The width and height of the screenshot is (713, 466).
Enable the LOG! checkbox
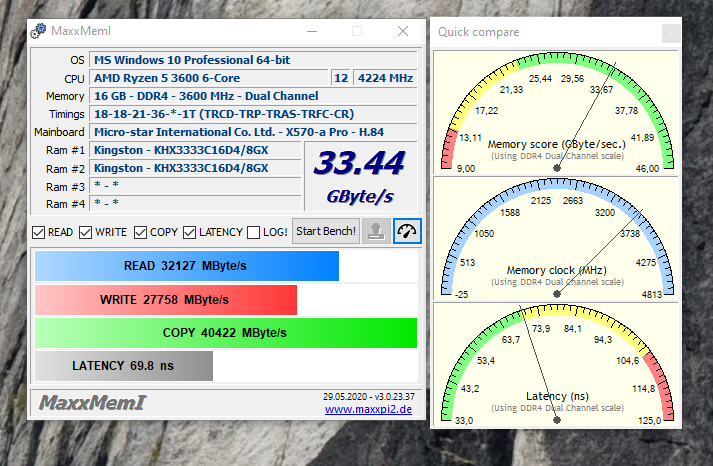(x=253, y=232)
